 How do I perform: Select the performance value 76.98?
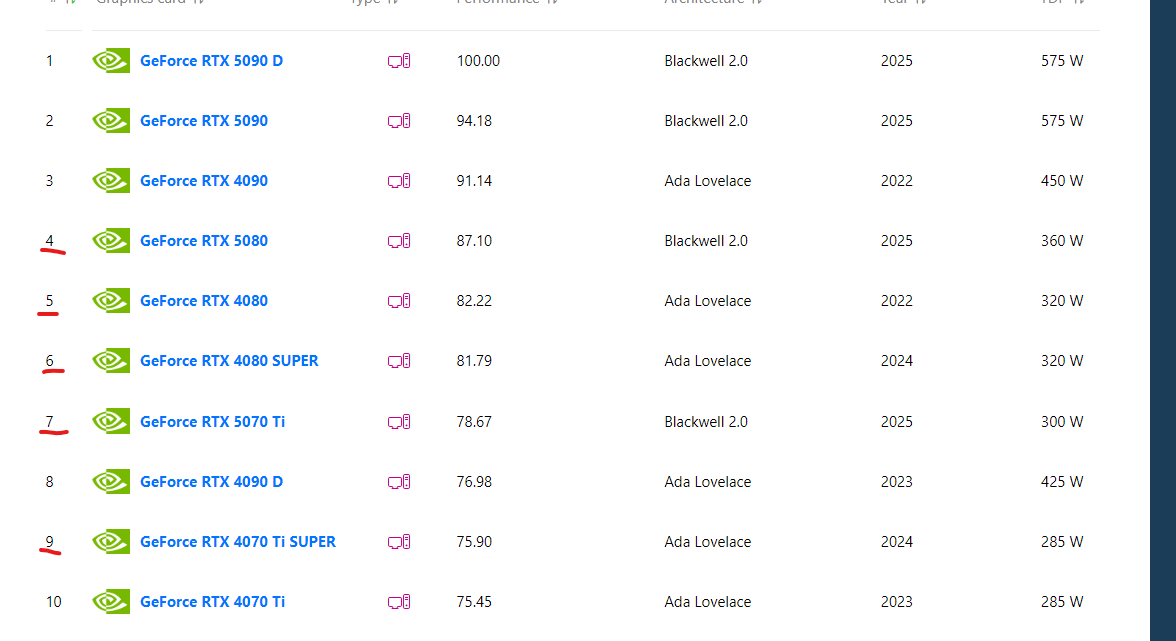coord(475,481)
